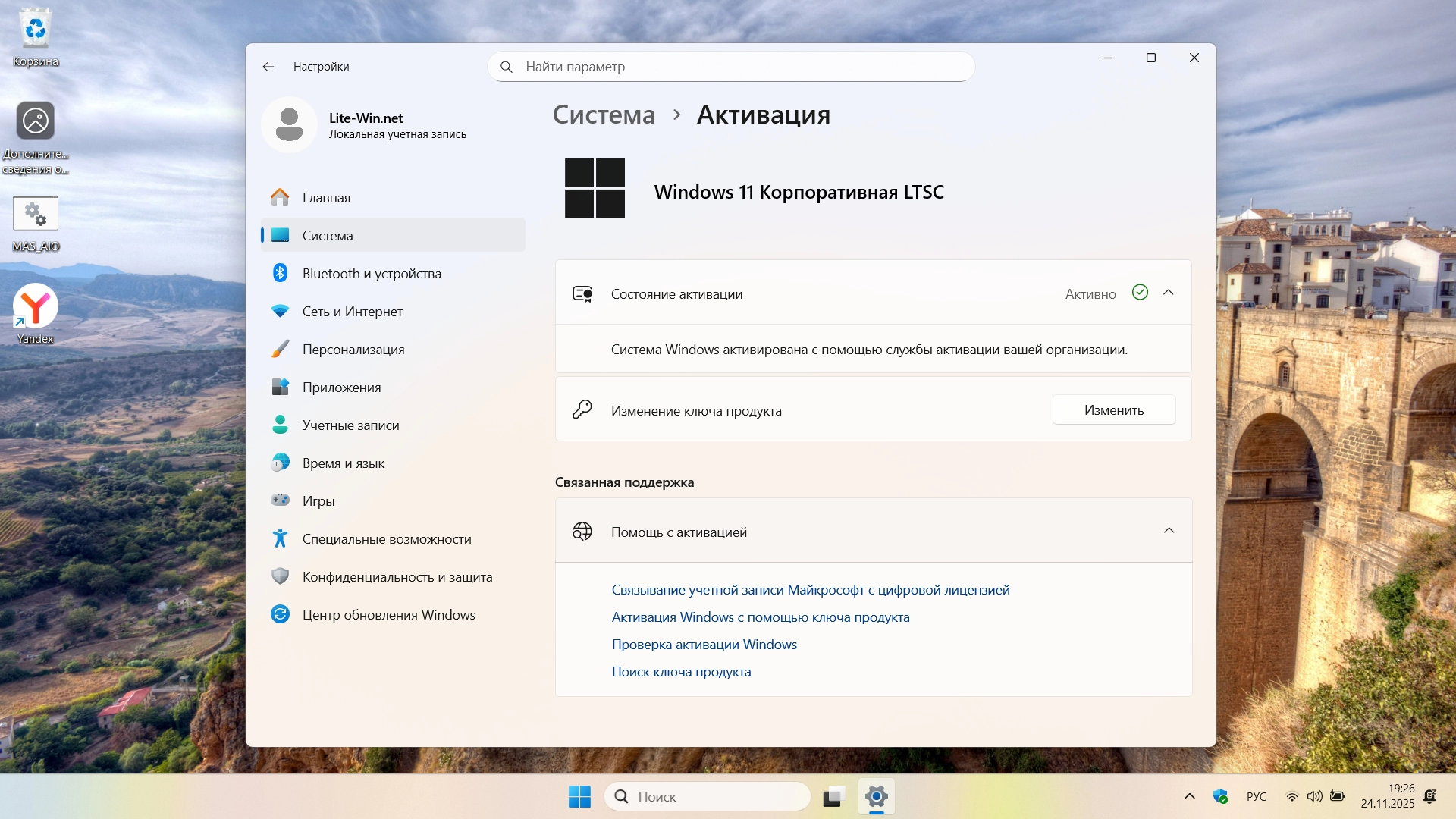Click the back arrow in Settings

pyautogui.click(x=268, y=67)
